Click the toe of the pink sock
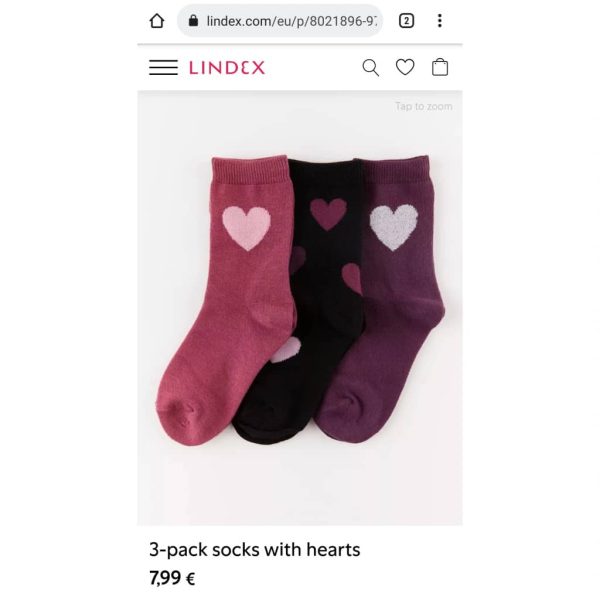Screen dimensions: 600x600 pyautogui.click(x=180, y=421)
